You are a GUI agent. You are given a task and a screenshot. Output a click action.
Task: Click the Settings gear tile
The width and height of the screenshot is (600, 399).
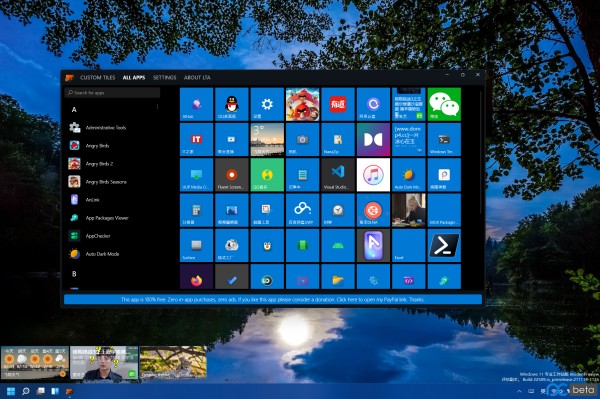click(x=267, y=104)
